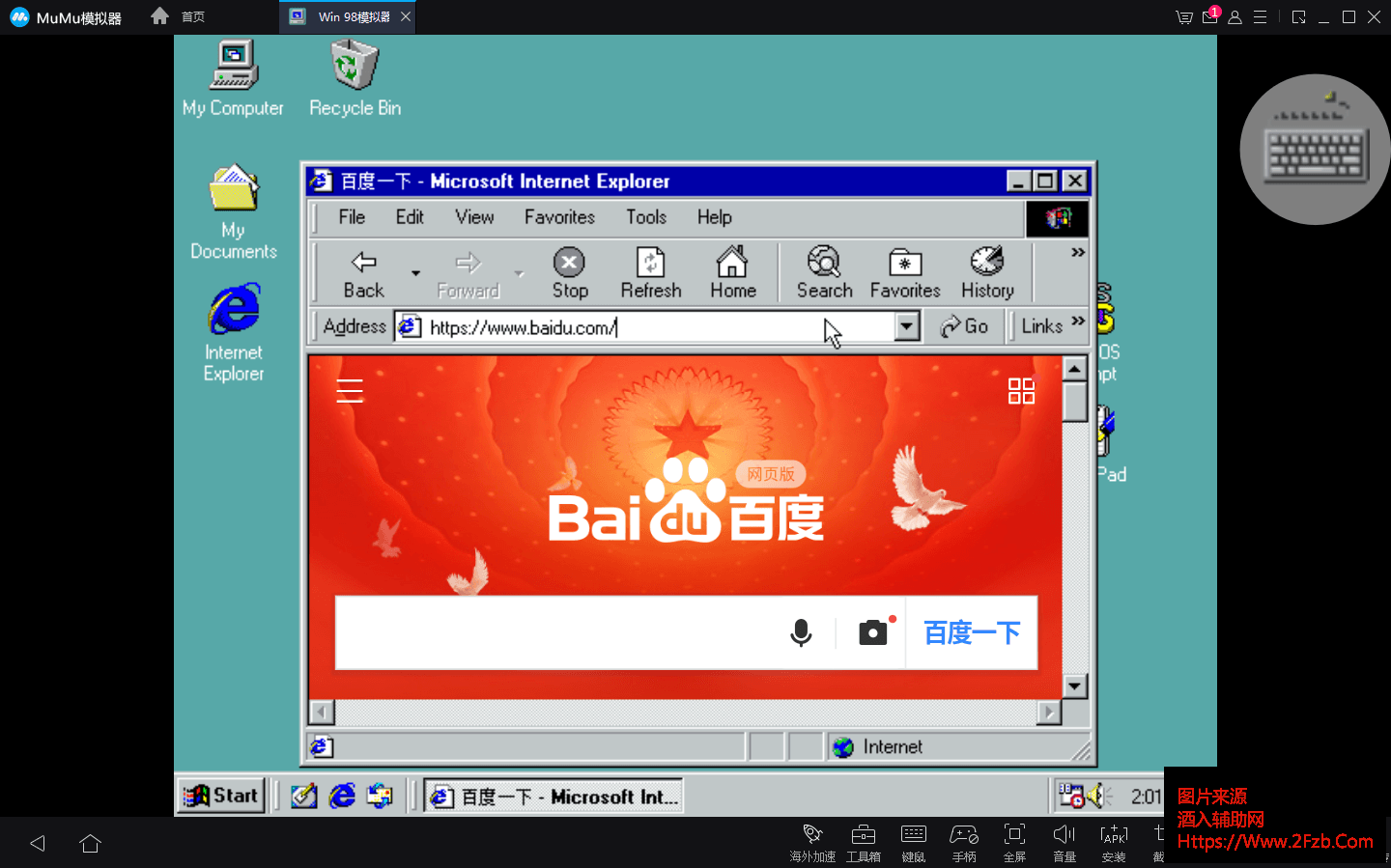Screen dimensions: 1391x868
Task: Click the Task Scheduler tray icon
Action: click(1071, 796)
